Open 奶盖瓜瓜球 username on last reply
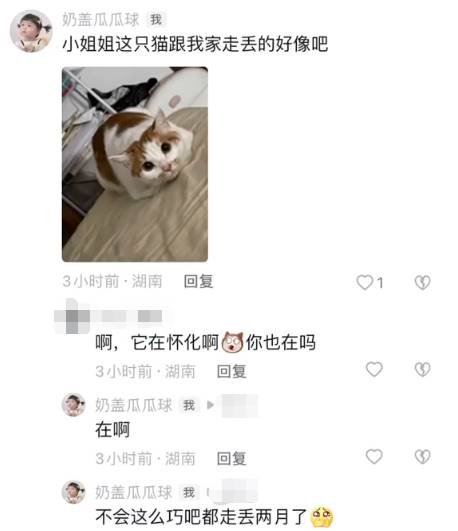 pyautogui.click(x=134, y=492)
